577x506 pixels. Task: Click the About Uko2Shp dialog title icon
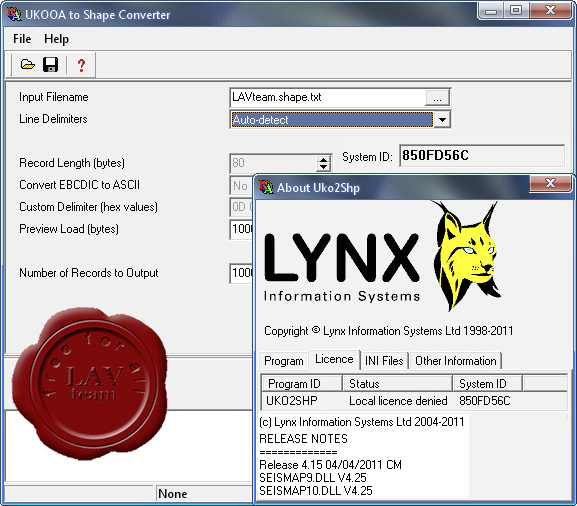(x=266, y=187)
